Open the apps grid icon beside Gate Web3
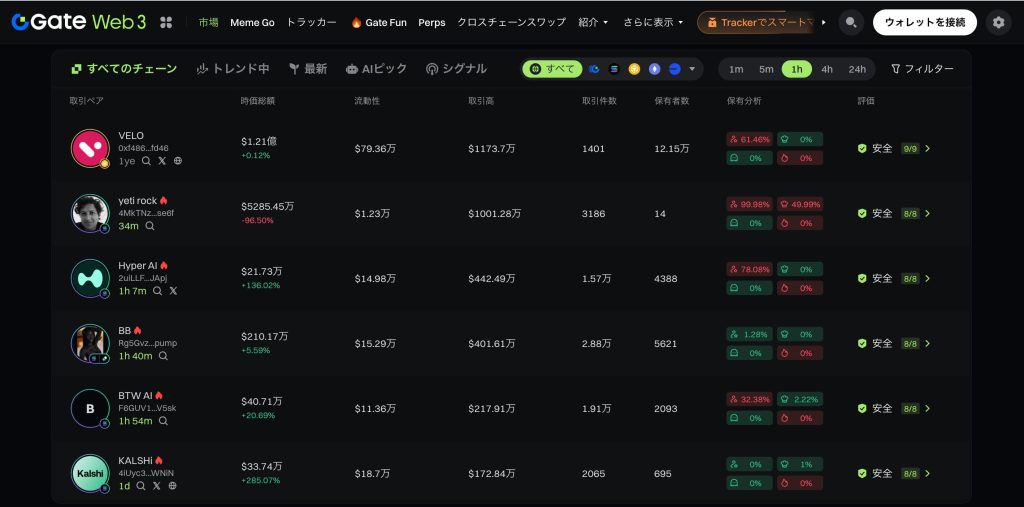Image resolution: width=1024 pixels, height=507 pixels. [x=166, y=22]
